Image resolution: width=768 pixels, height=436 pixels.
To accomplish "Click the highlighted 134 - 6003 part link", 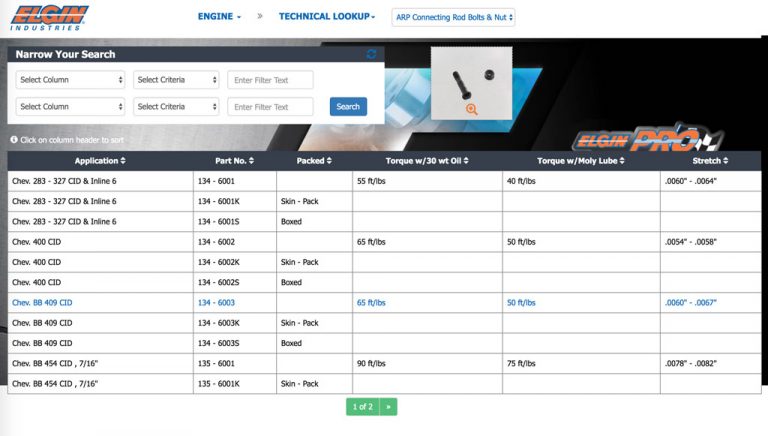I will [x=216, y=303].
